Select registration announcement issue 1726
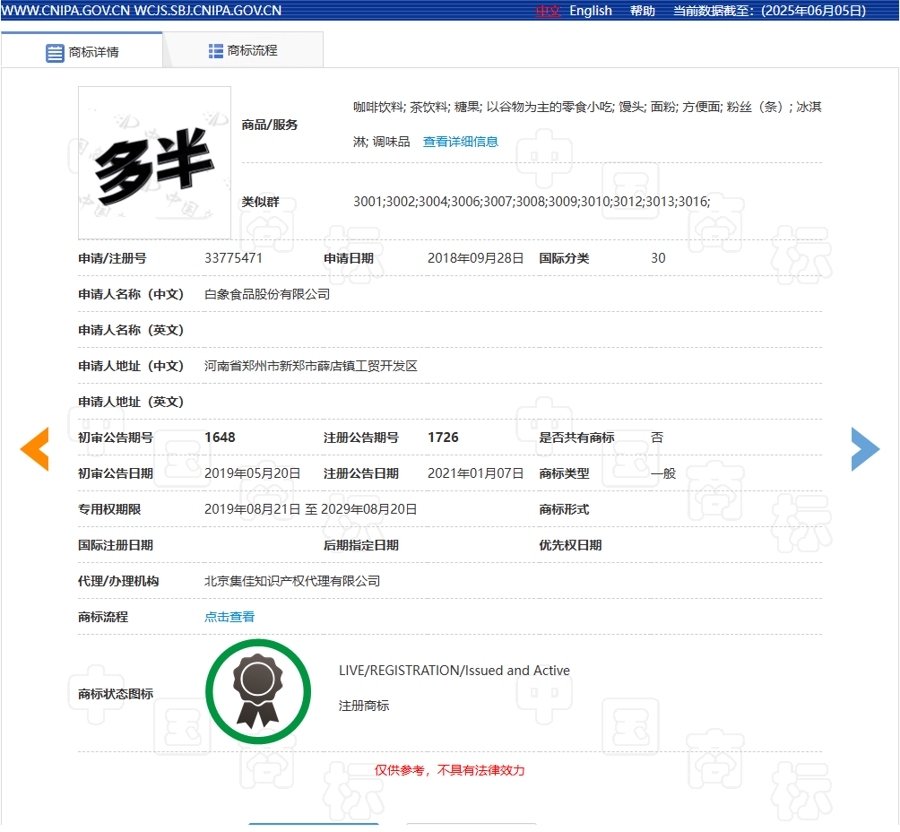 coord(443,437)
